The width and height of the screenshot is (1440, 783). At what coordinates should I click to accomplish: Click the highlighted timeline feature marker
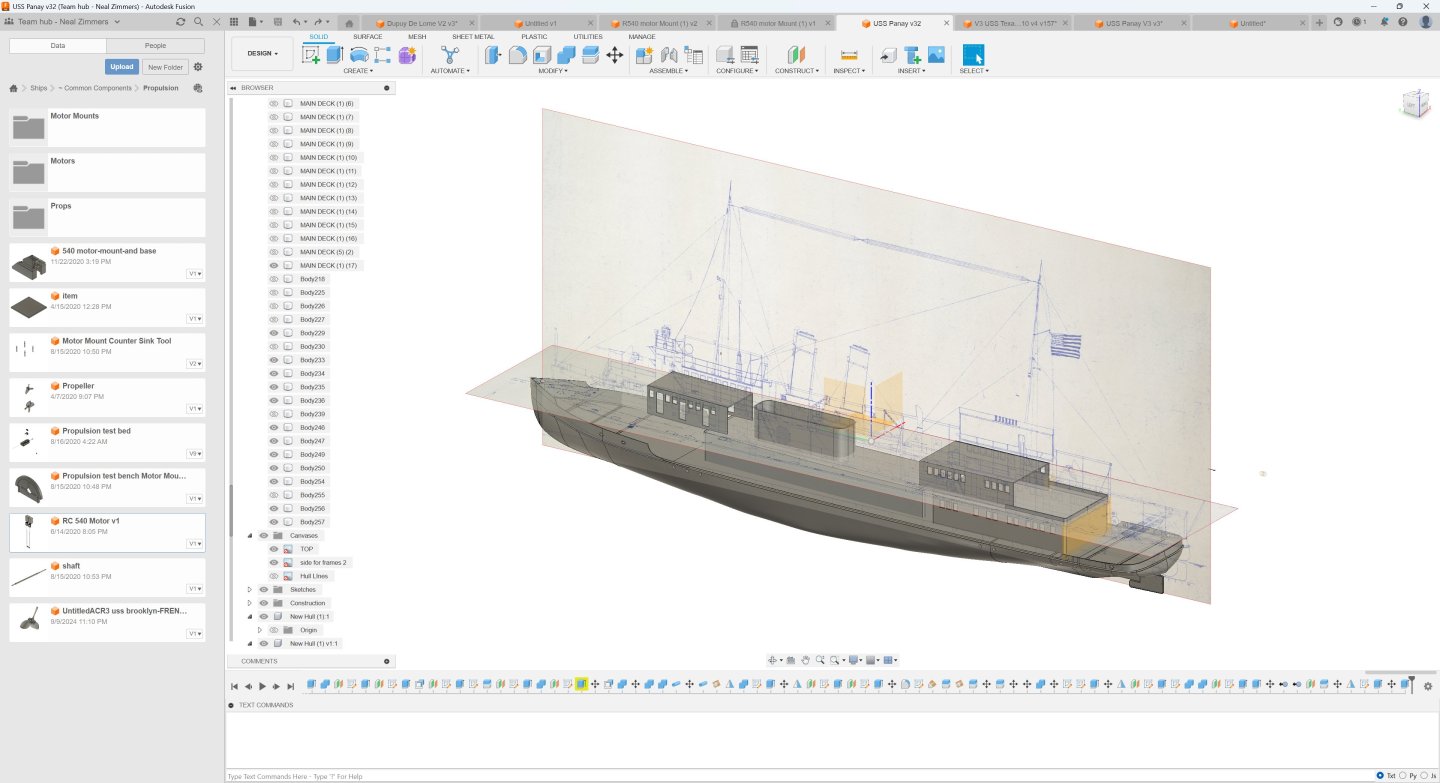580,684
